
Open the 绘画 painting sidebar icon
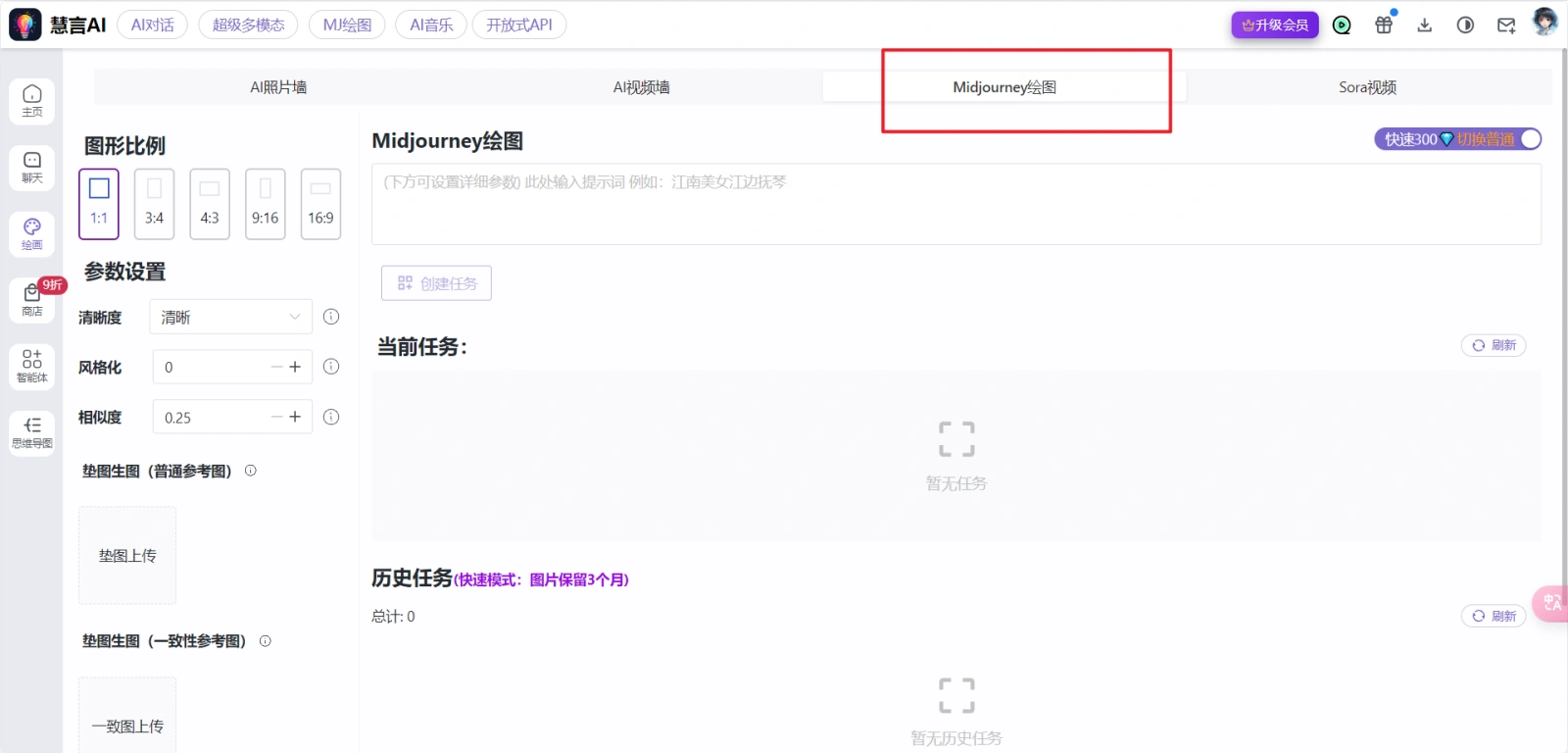tap(32, 234)
